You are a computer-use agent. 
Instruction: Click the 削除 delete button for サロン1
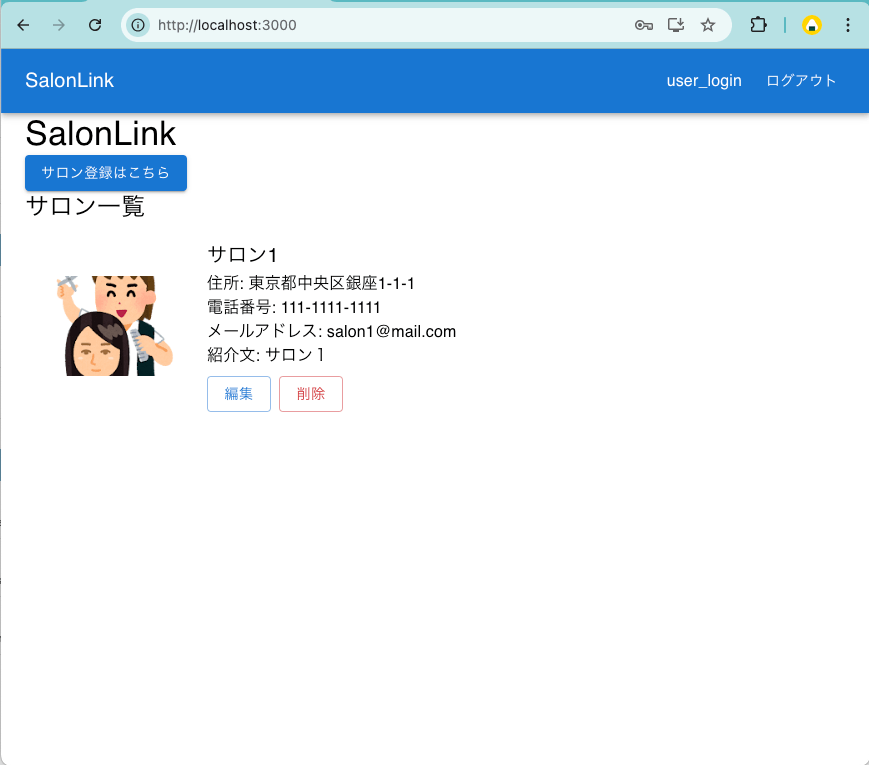pos(311,394)
